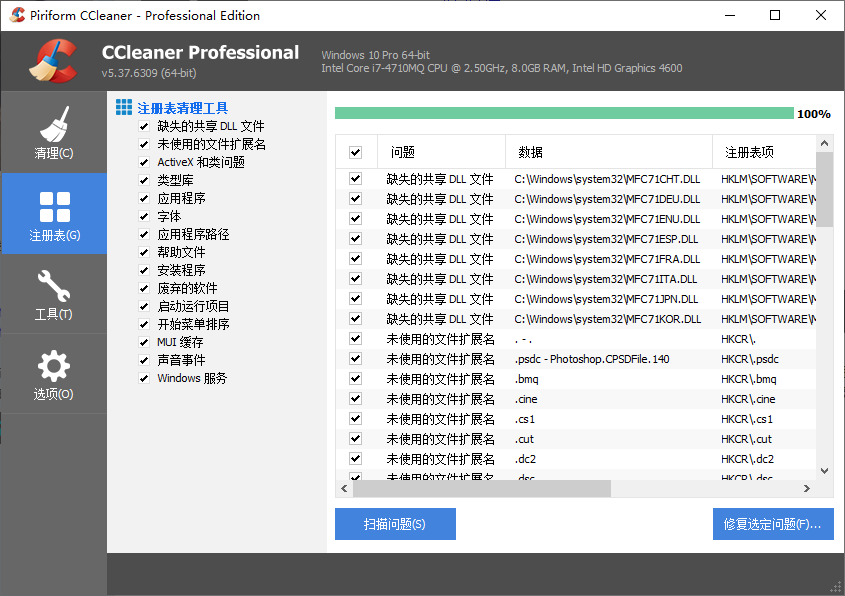
Task: Uncheck 废弃的软件 checkbox
Action: [144, 288]
